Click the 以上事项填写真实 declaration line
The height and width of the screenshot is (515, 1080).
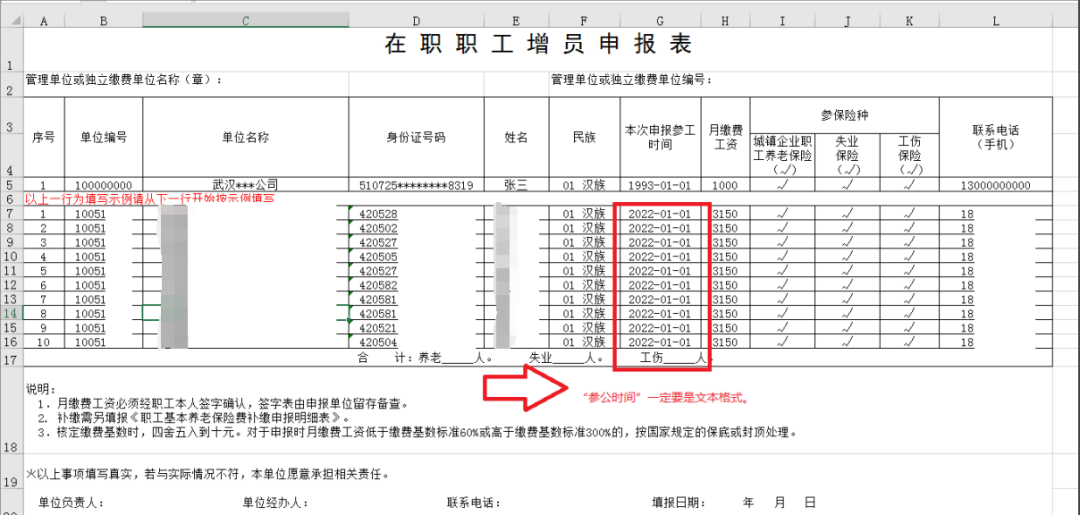pyautogui.click(x=210, y=474)
